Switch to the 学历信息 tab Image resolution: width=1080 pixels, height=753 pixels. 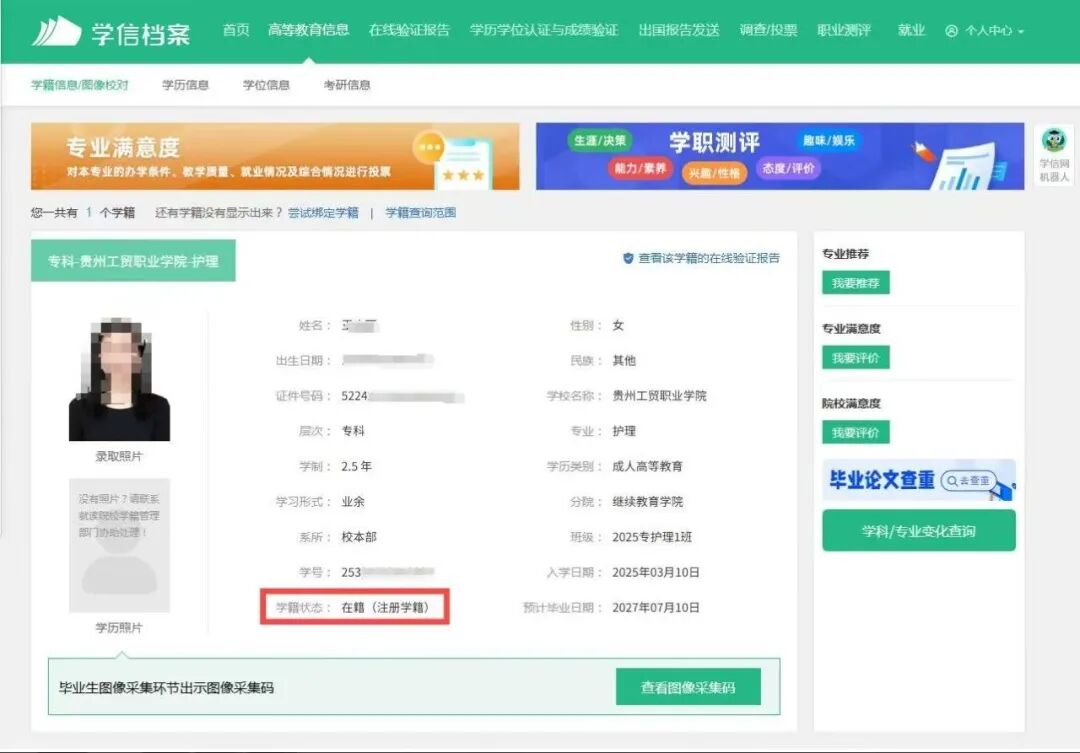tap(186, 85)
